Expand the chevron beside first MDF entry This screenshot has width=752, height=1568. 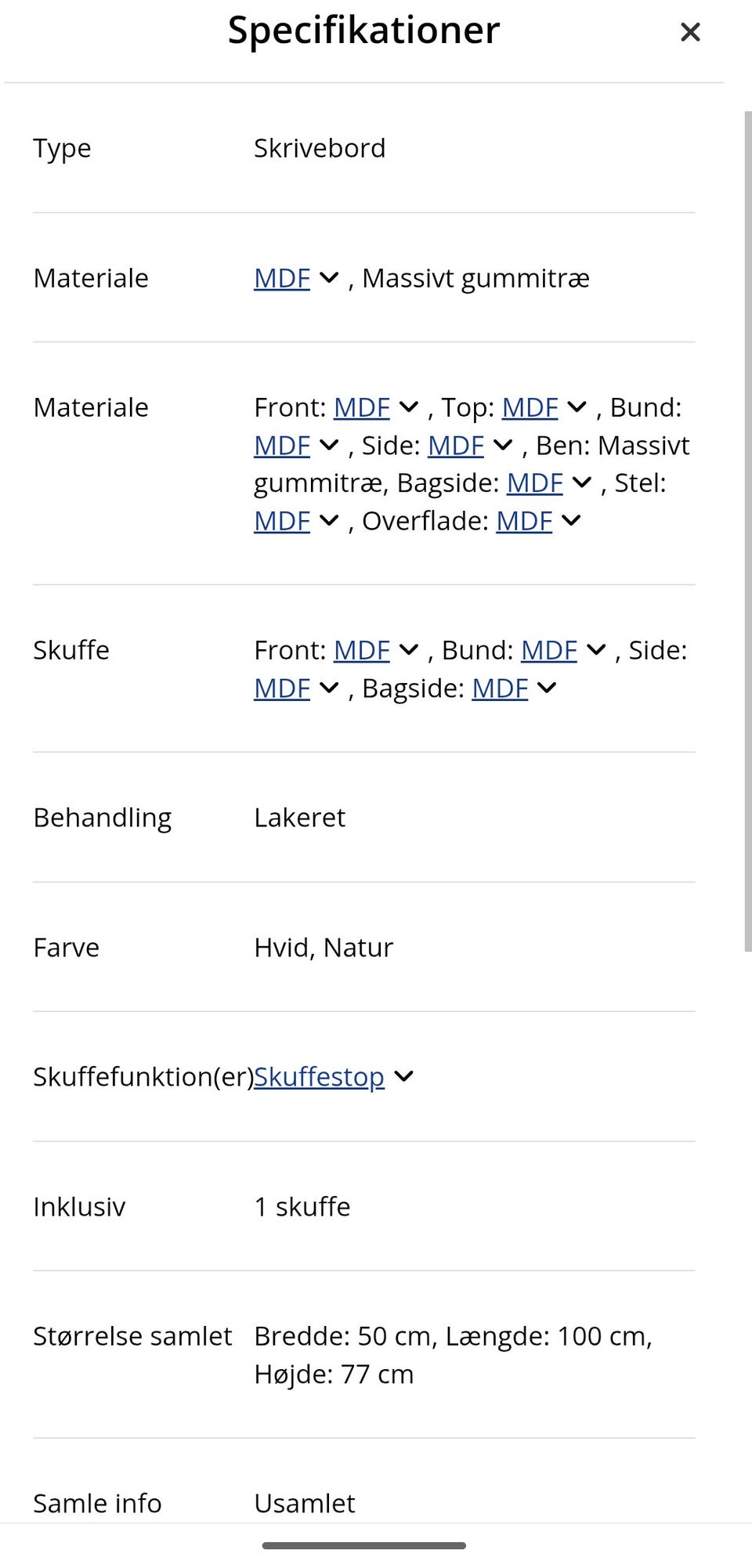328,278
